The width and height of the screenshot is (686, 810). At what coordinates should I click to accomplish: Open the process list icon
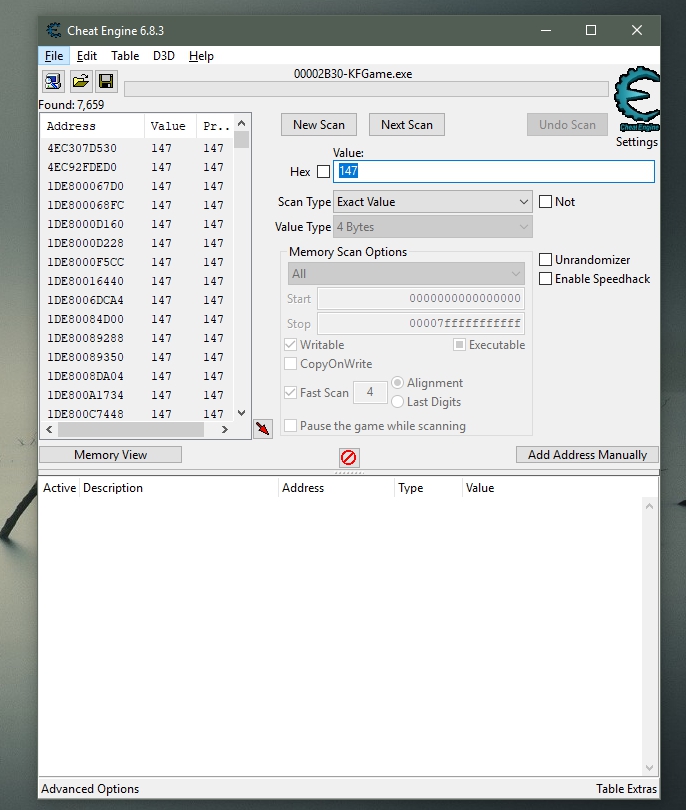(x=53, y=81)
